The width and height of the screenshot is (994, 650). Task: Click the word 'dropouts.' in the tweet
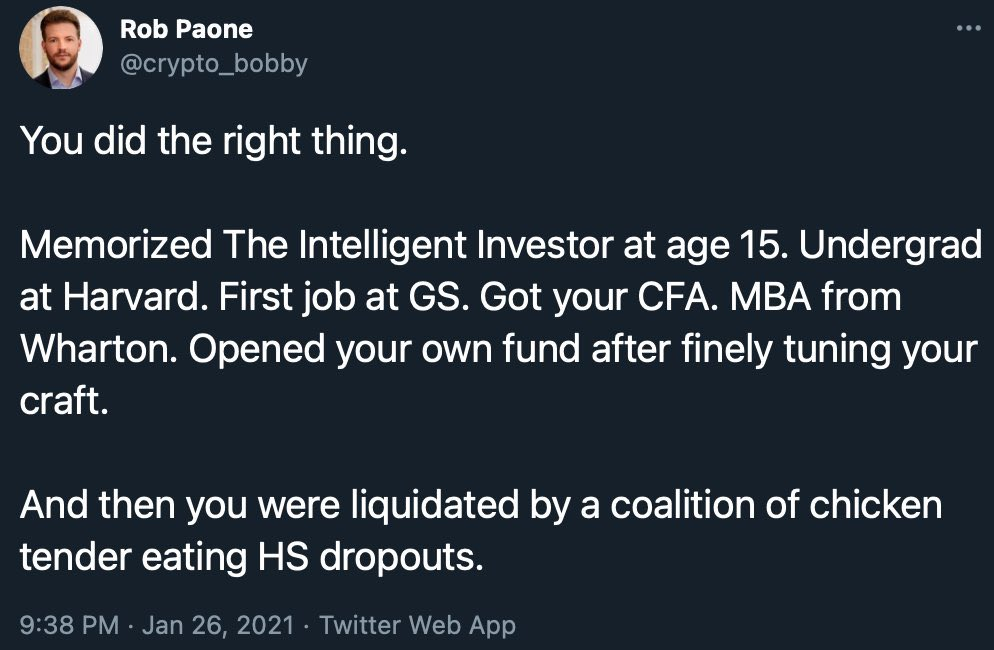pos(401,558)
